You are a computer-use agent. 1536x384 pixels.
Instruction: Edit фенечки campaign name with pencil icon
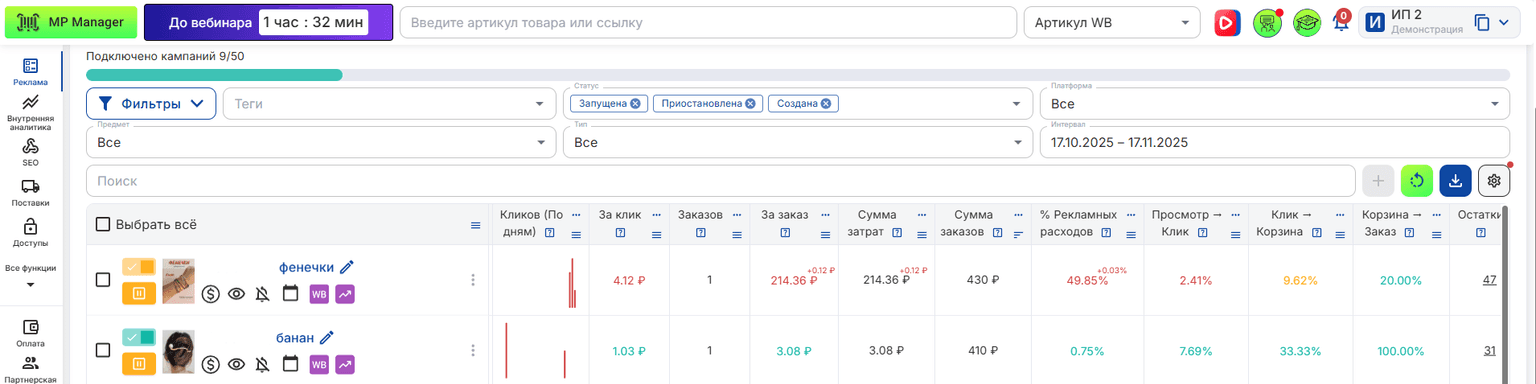tap(347, 267)
